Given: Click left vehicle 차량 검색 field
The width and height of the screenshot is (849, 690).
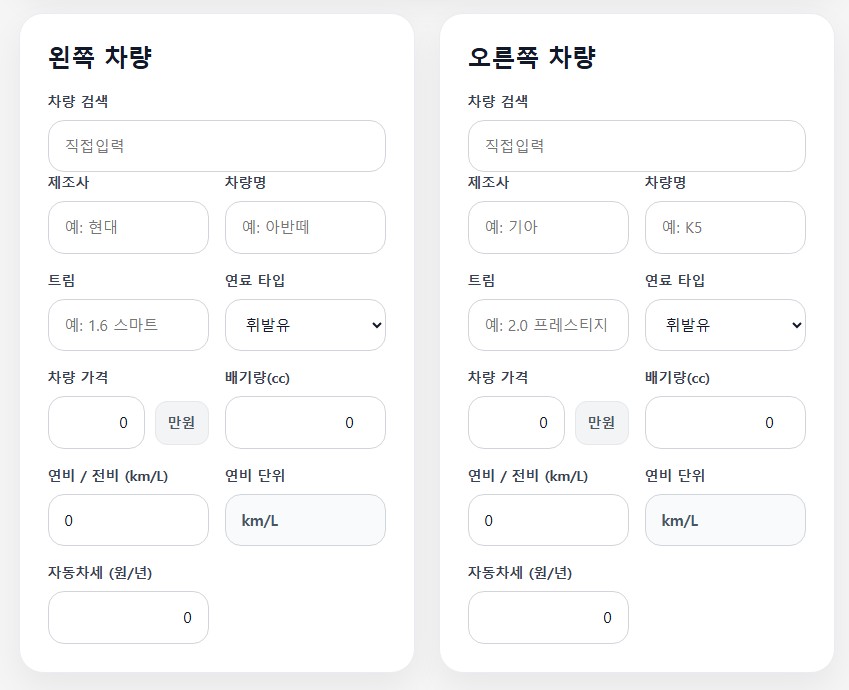Looking at the screenshot, I should click(217, 146).
